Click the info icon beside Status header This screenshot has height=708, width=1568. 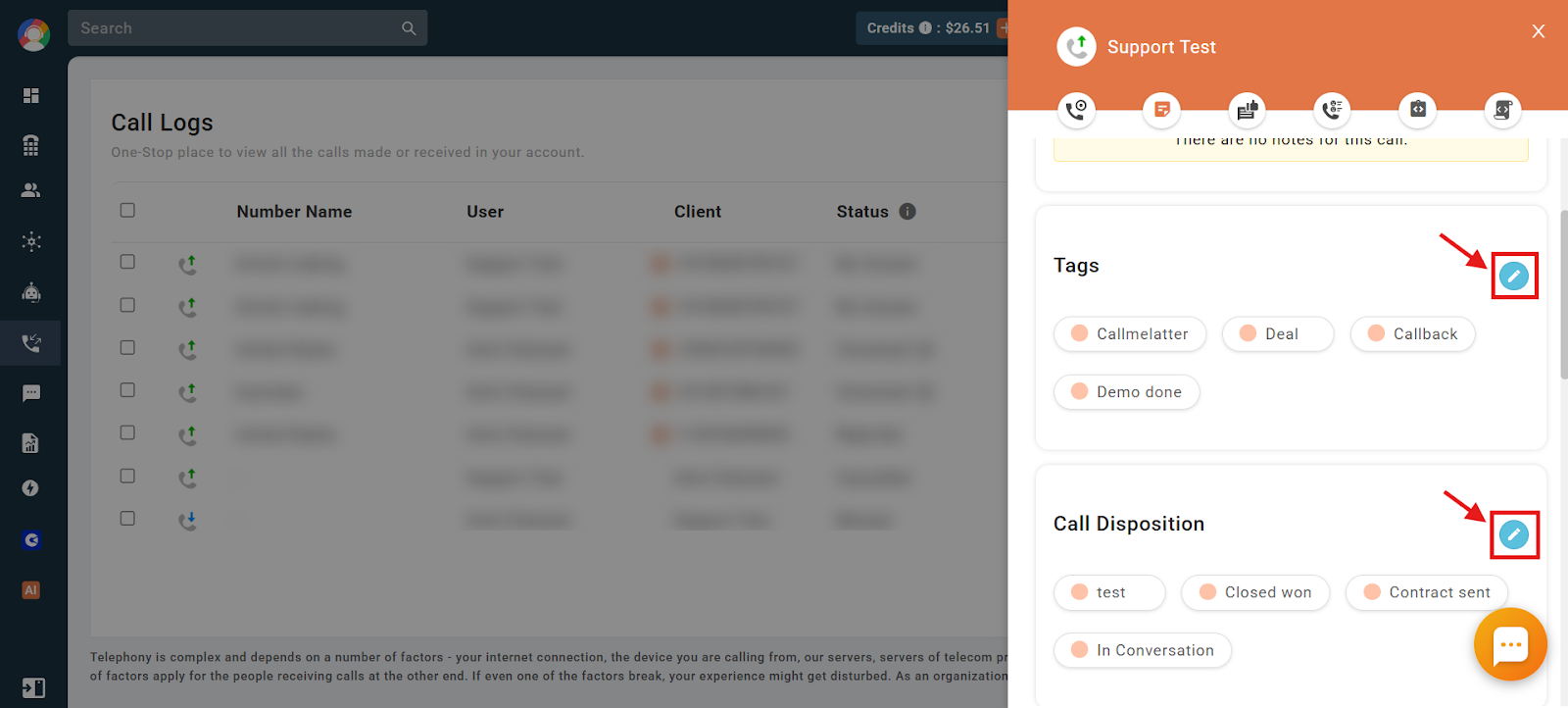(x=907, y=211)
